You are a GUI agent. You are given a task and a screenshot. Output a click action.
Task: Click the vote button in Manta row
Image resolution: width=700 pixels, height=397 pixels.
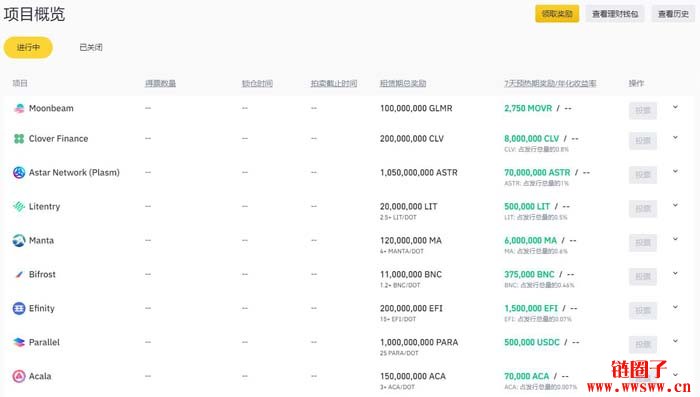pyautogui.click(x=643, y=242)
